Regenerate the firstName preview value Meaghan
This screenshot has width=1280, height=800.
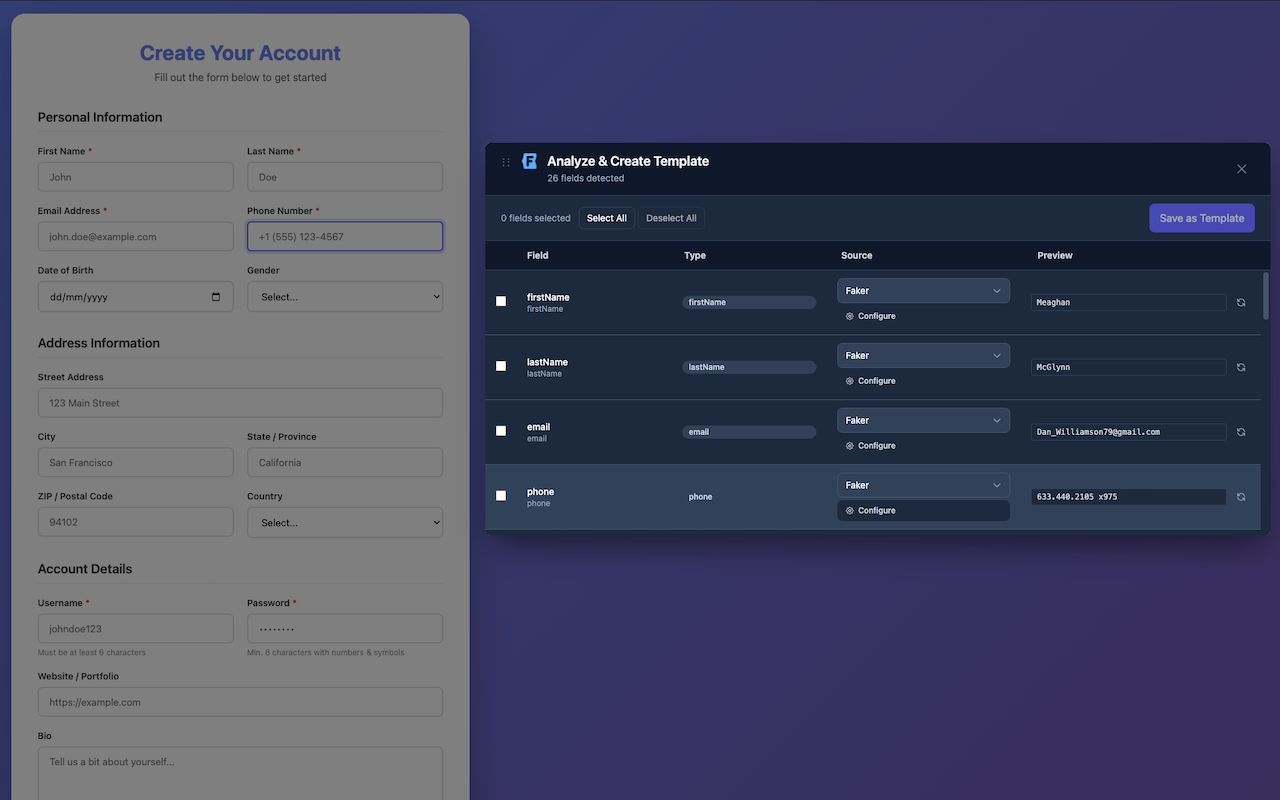1241,301
